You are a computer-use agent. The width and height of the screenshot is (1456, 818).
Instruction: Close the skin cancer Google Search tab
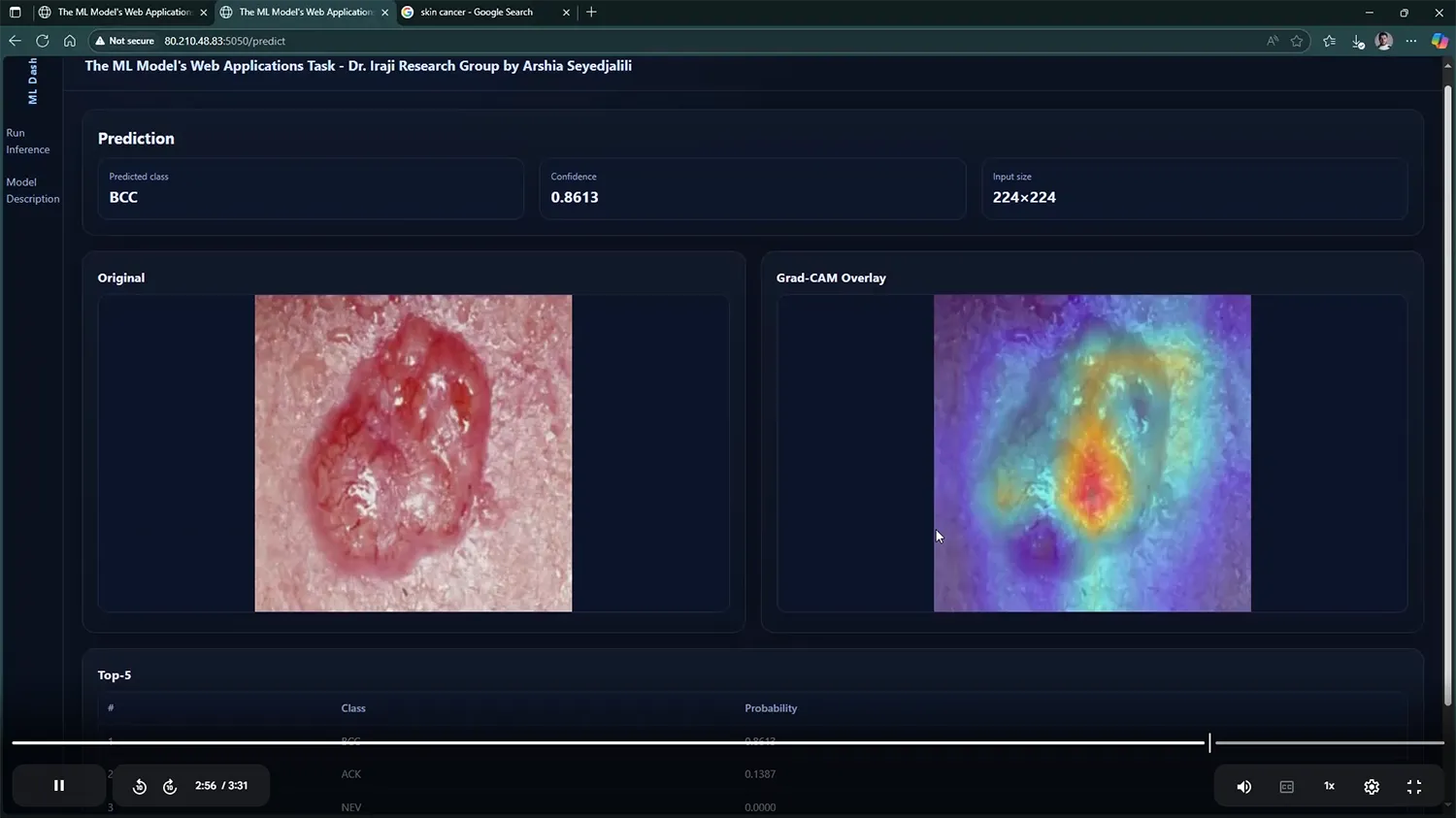[x=566, y=12]
